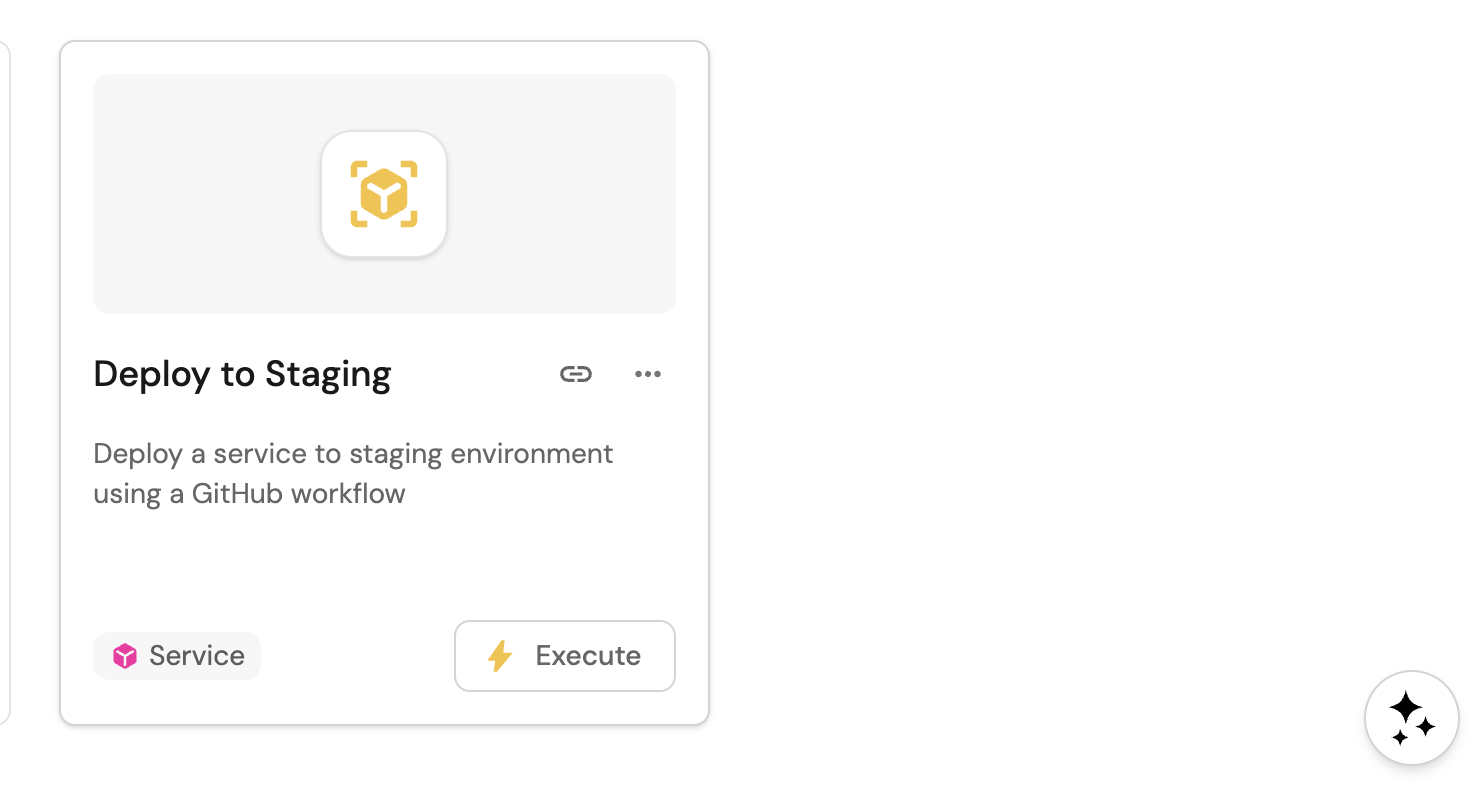Click the word Staging in the title

pos(328,374)
